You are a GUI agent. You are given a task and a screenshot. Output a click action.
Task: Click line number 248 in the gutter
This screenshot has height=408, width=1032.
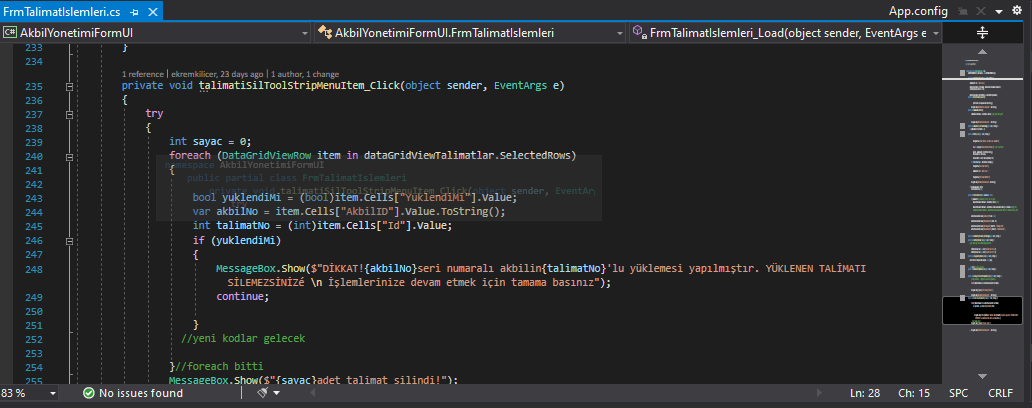(33, 269)
